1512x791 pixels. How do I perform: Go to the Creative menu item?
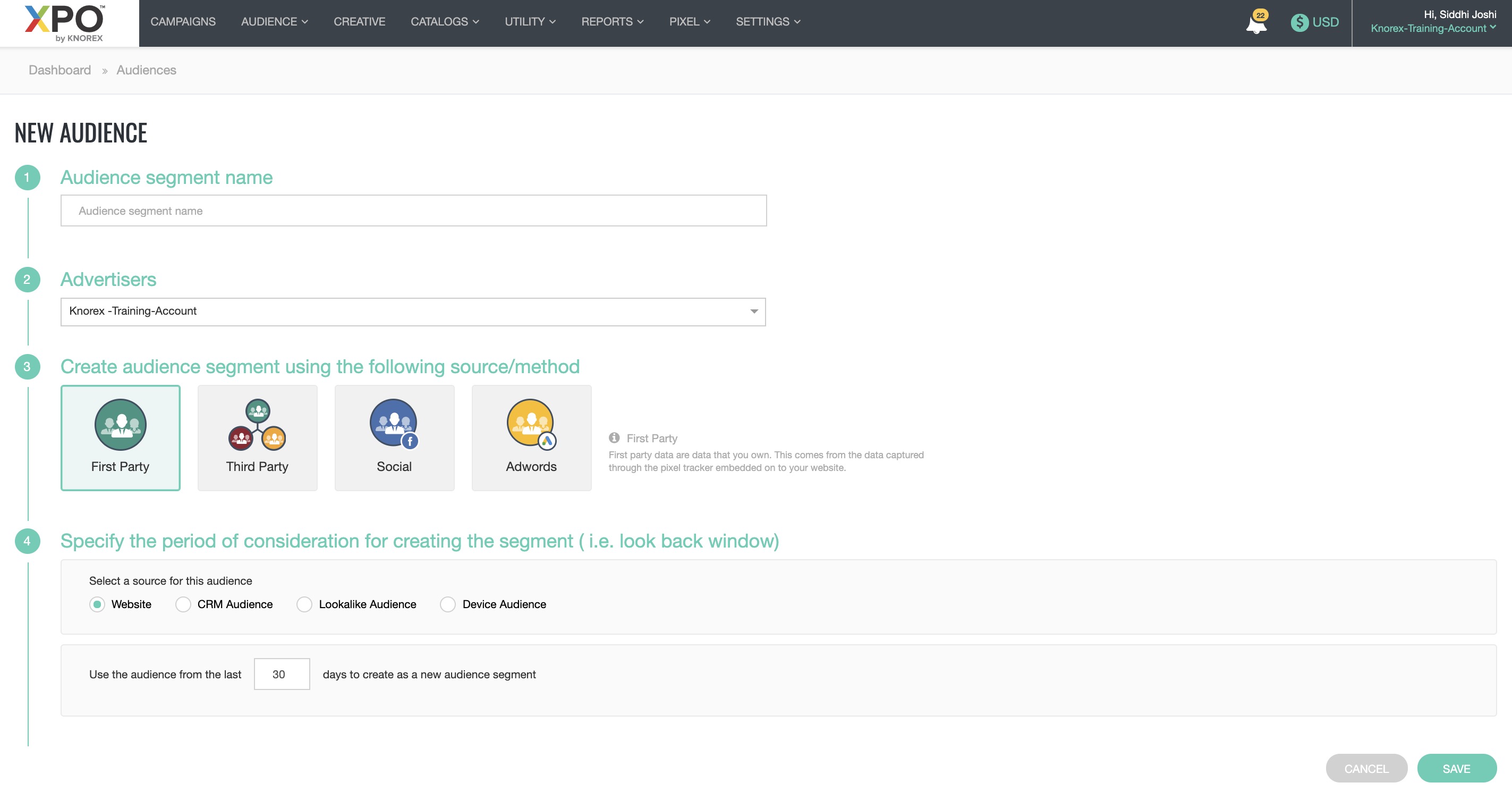click(359, 22)
